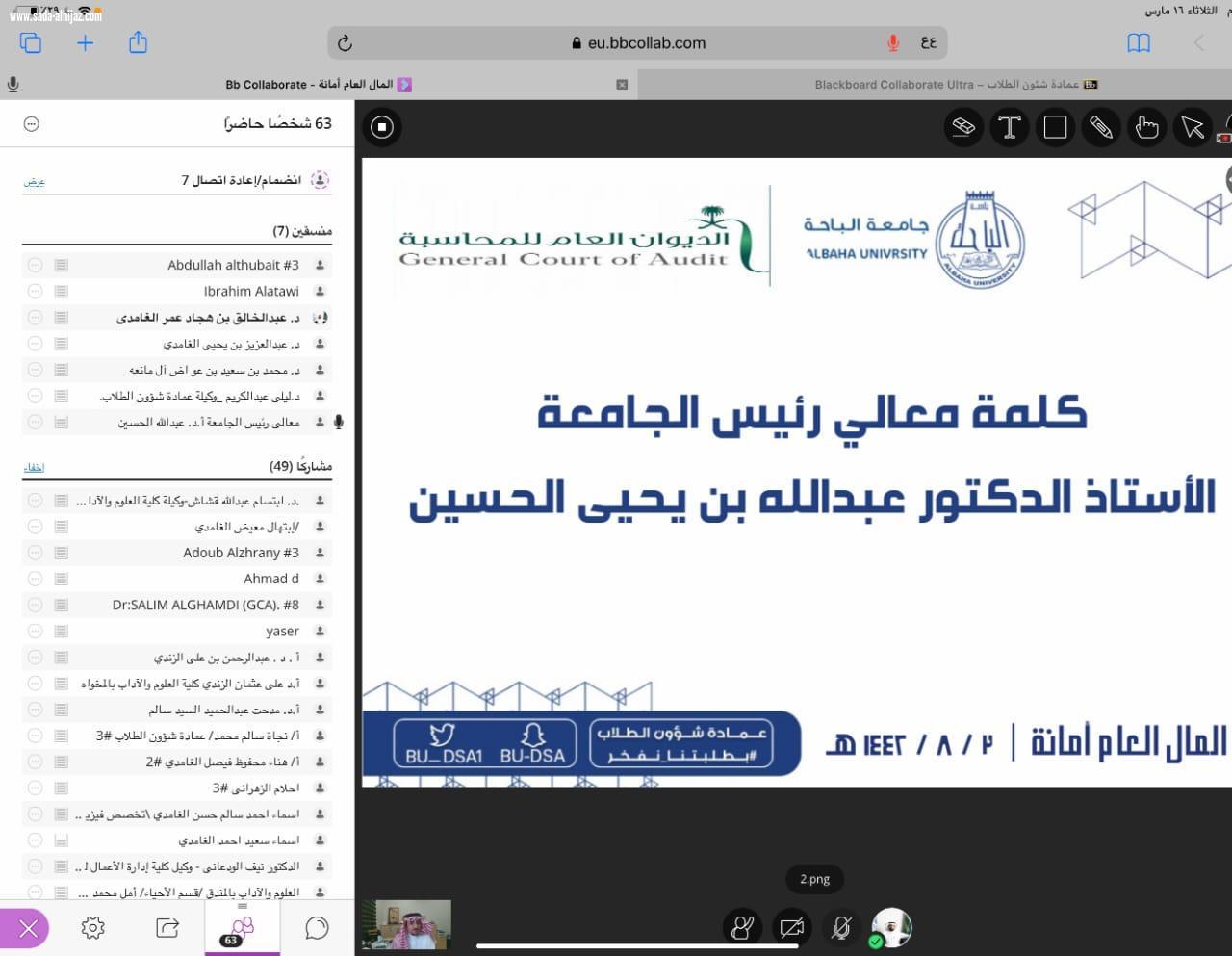1232x956 pixels.
Task: Adjust the slide progress slider at bottom
Action: pos(635,944)
